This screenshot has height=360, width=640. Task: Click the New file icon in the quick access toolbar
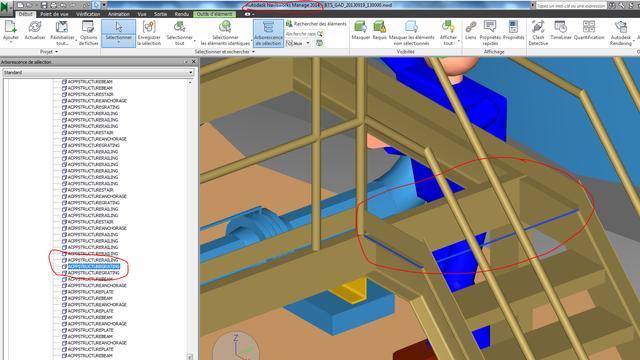pos(20,5)
